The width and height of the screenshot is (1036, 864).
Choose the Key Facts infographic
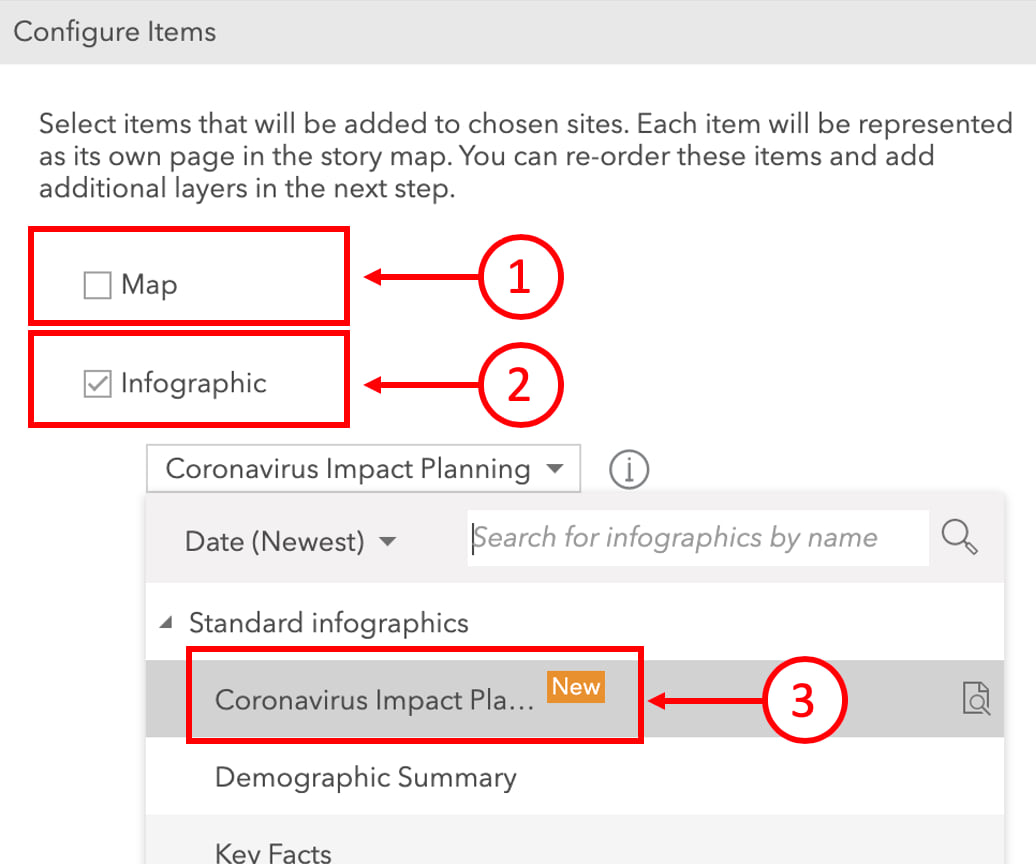[273, 852]
